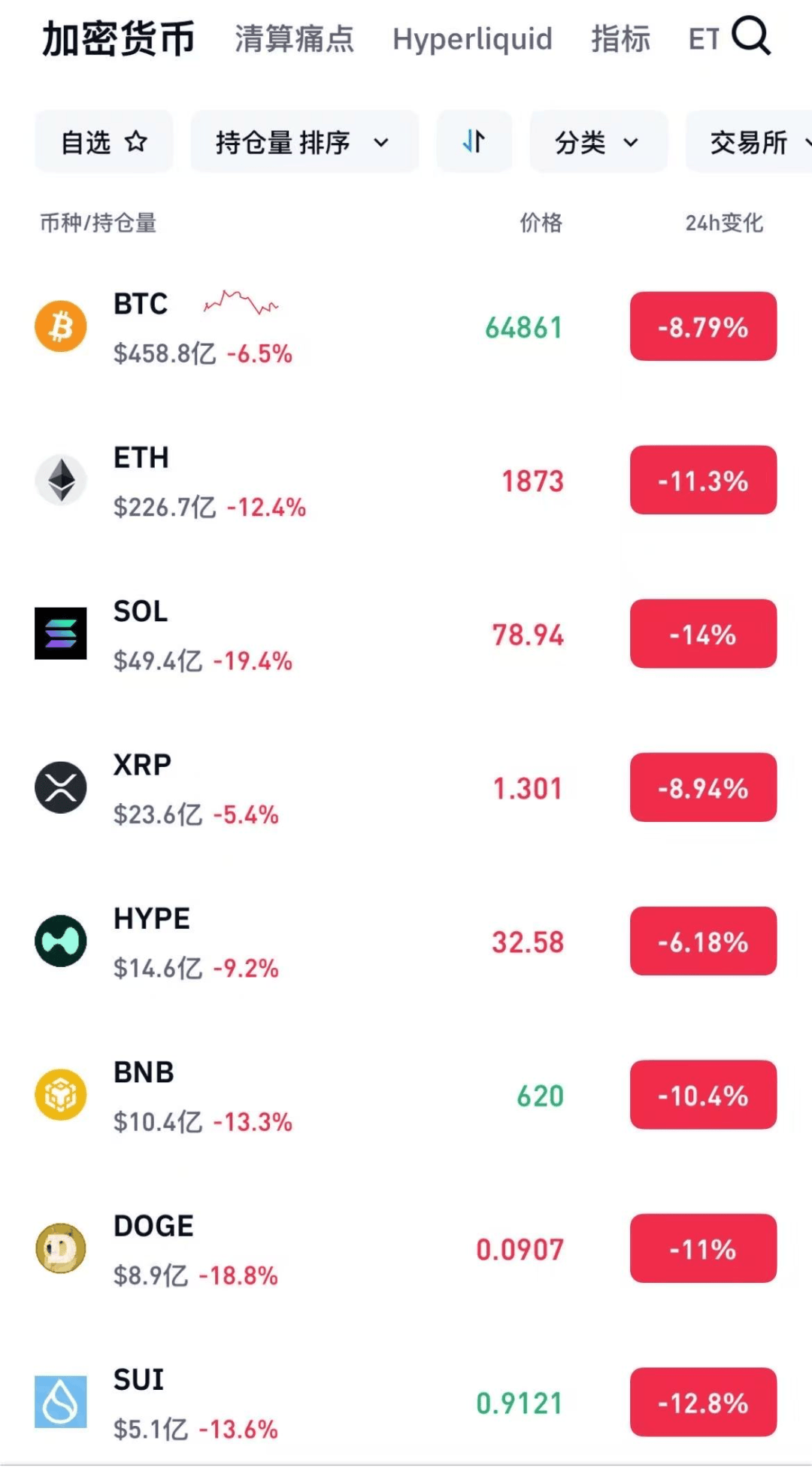Viewport: 812px width, 1471px height.
Task: Switch to the Hyperliquid tab
Action: (x=472, y=39)
